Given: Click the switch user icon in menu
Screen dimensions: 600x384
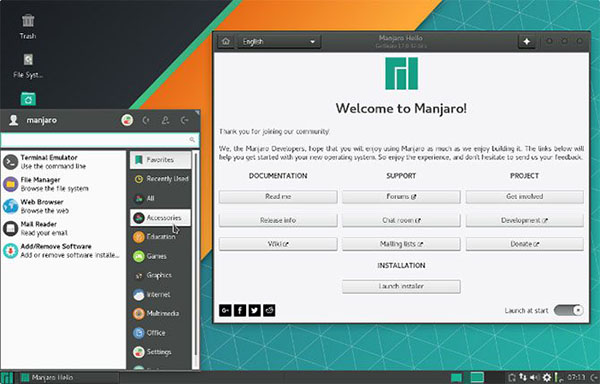Looking at the screenshot, I should (165, 120).
